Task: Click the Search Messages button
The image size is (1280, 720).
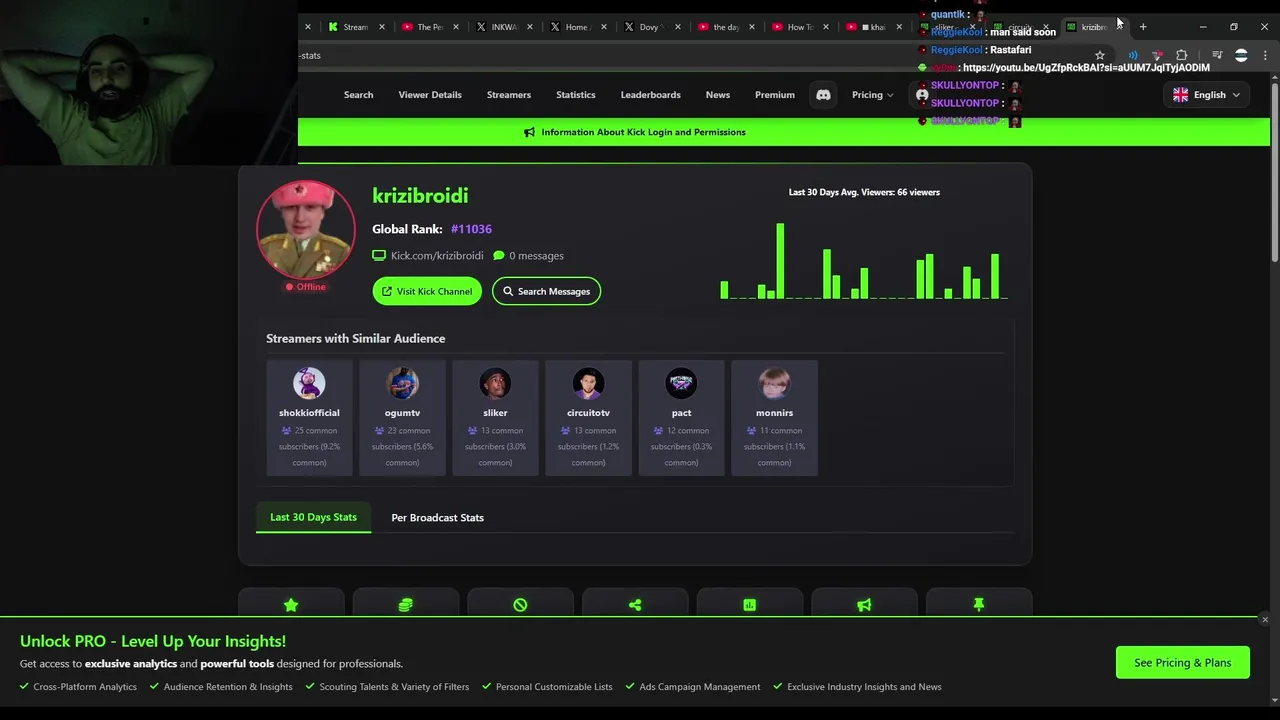Action: tap(546, 291)
